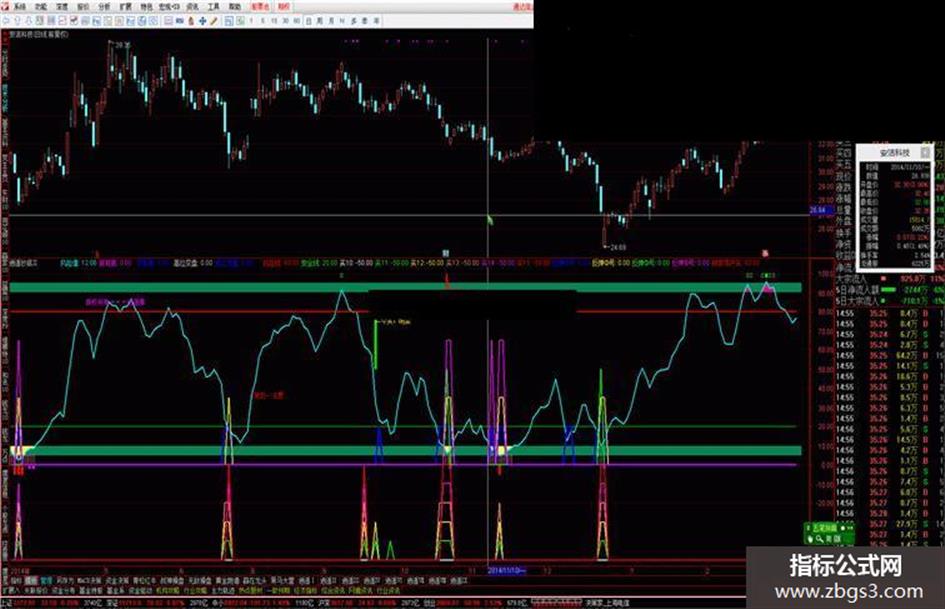
Task: Click the 换手 label in quote panel
Action: tap(843, 232)
